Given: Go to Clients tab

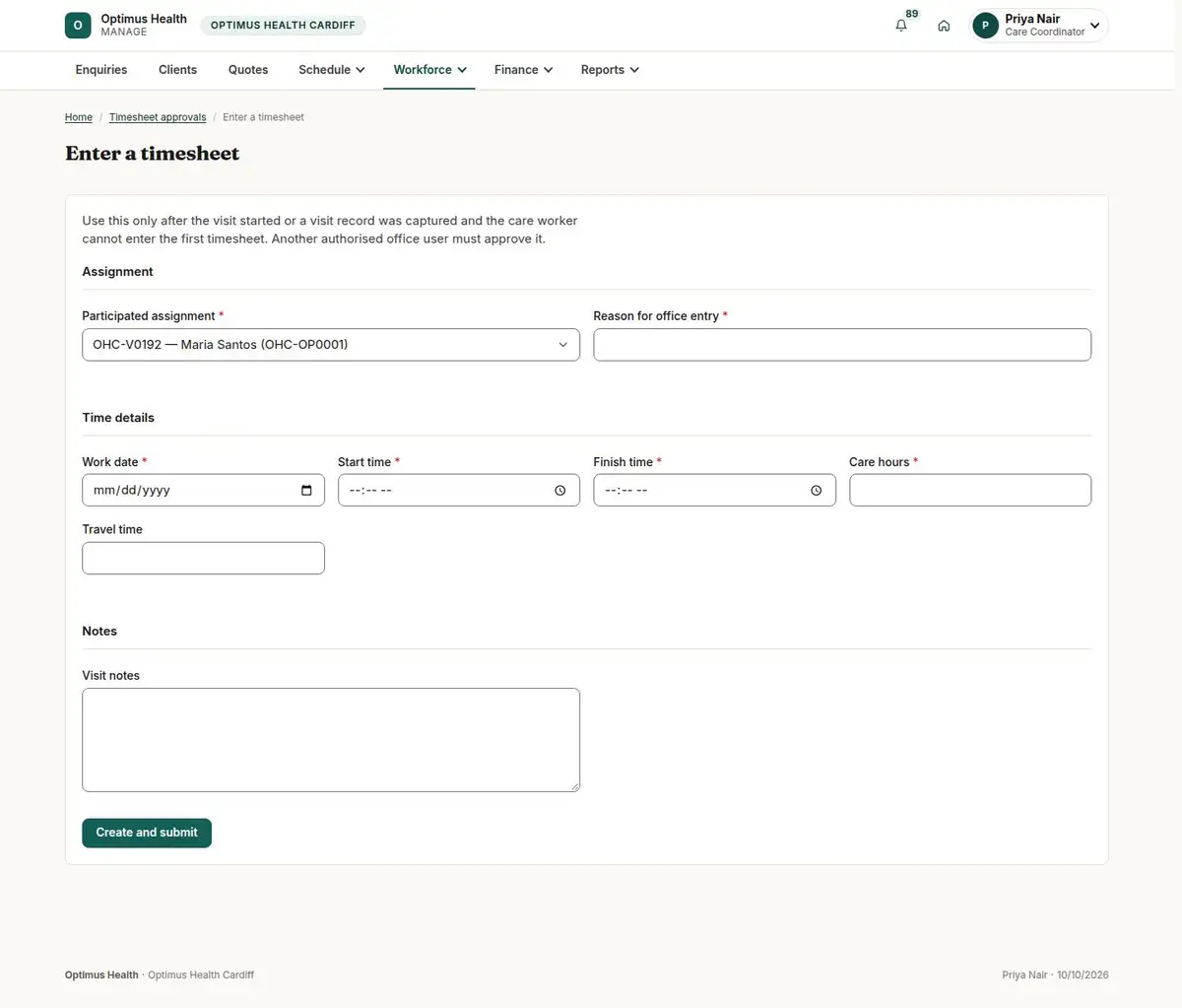Looking at the screenshot, I should [x=177, y=70].
